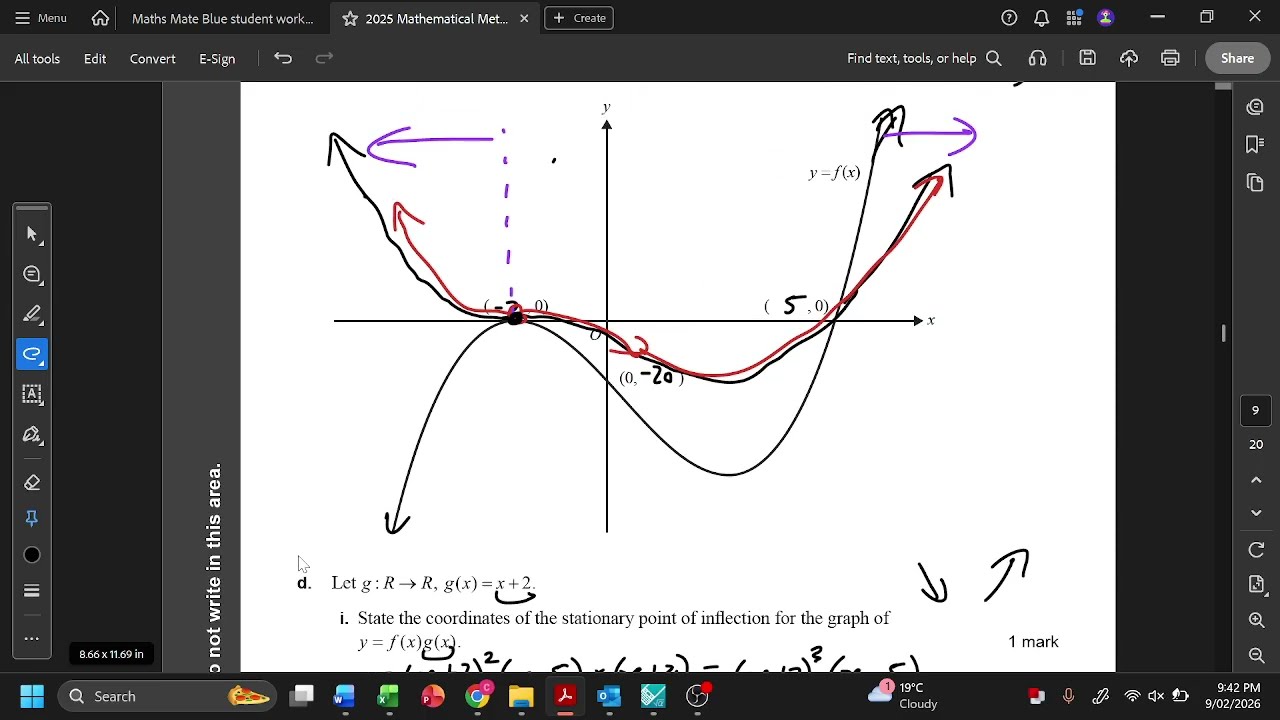
Task: Open the hamburger Menu
Action: tap(41, 18)
